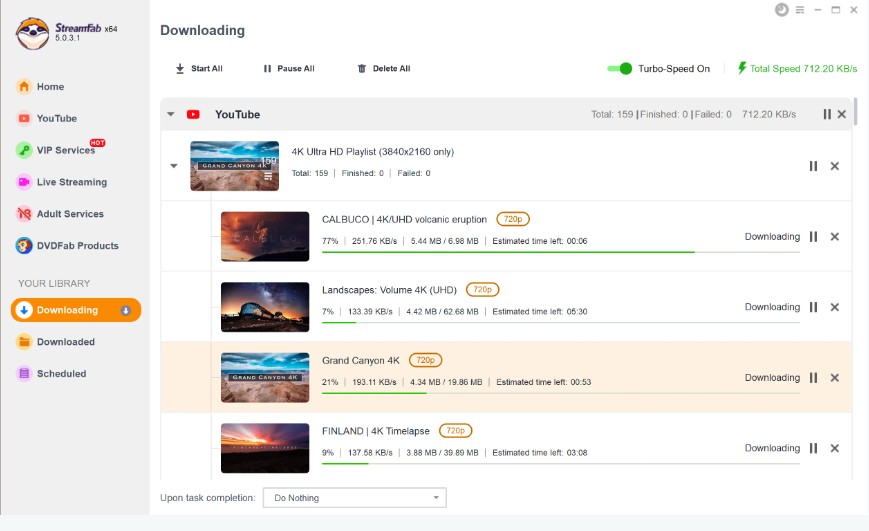The image size is (869, 531).
Task: Click the Pause All button
Action: click(289, 69)
